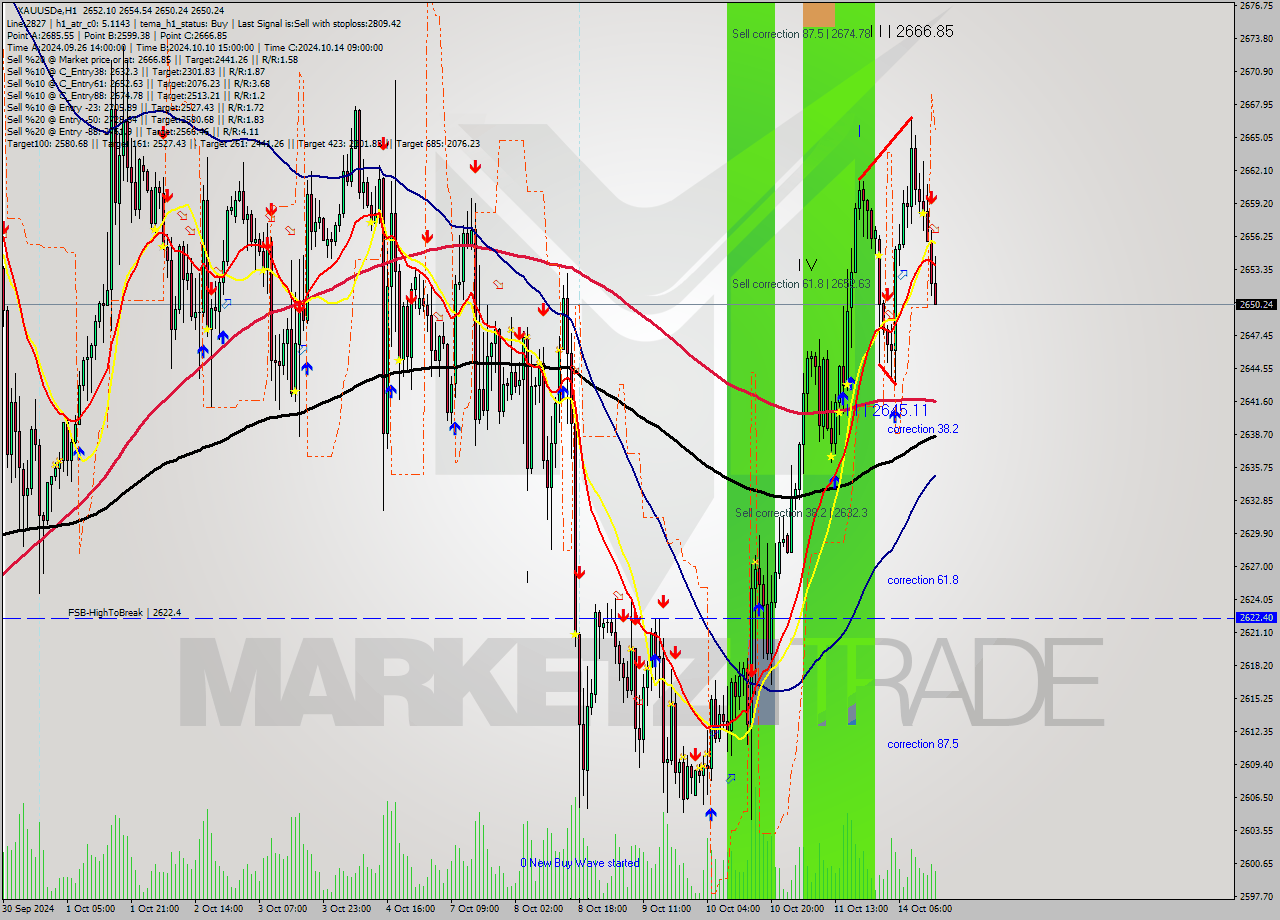Click the blue 2622.40 price level tag

[x=1256, y=618]
